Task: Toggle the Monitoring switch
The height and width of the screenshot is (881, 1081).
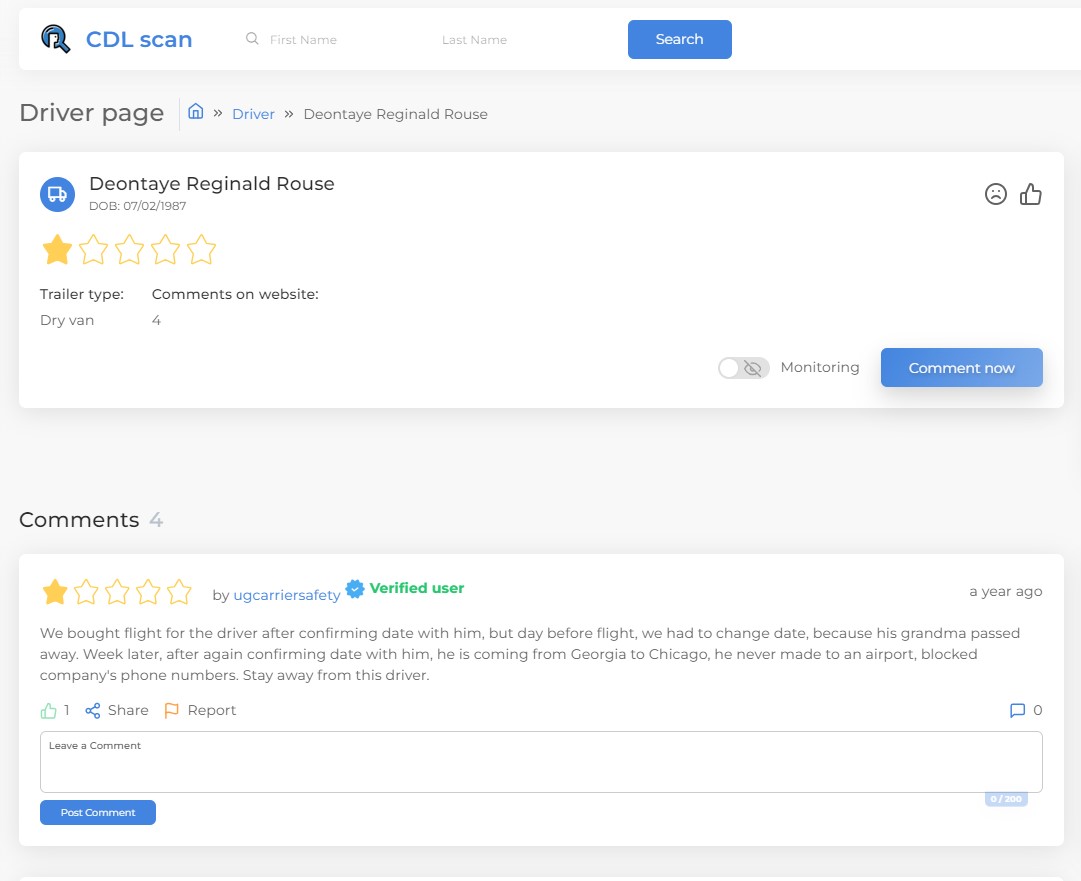Action: pos(743,368)
